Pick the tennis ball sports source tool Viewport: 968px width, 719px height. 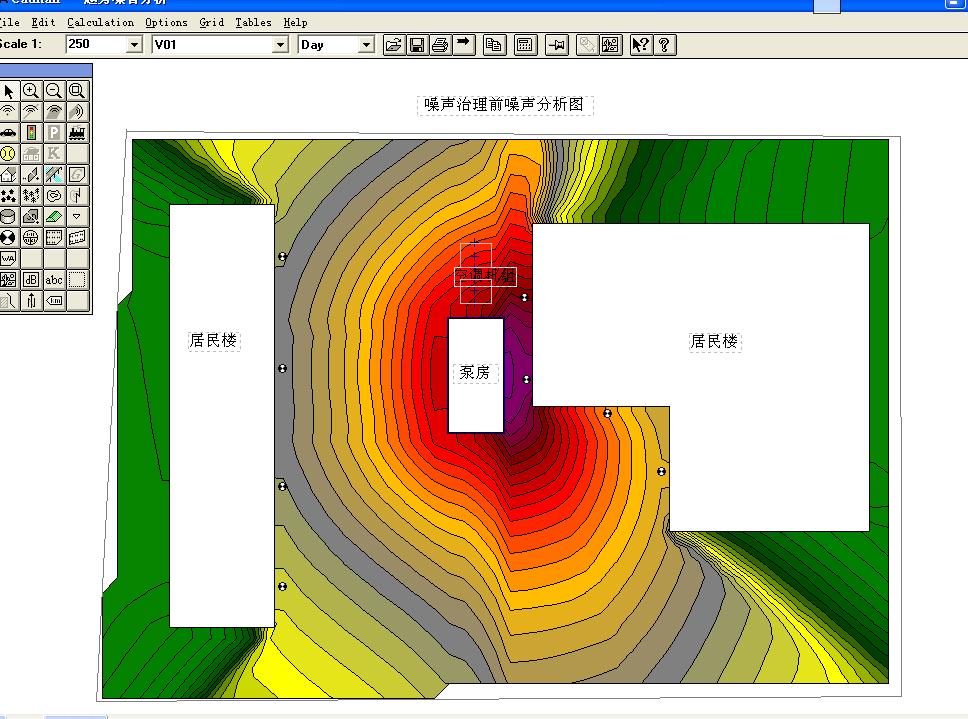[x=9, y=154]
